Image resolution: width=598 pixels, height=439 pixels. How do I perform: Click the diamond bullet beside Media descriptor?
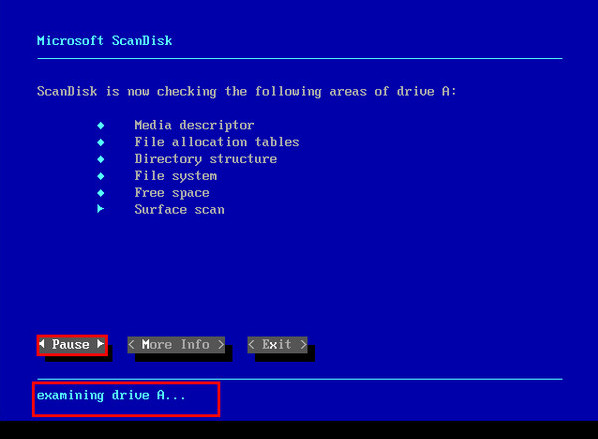pos(101,125)
